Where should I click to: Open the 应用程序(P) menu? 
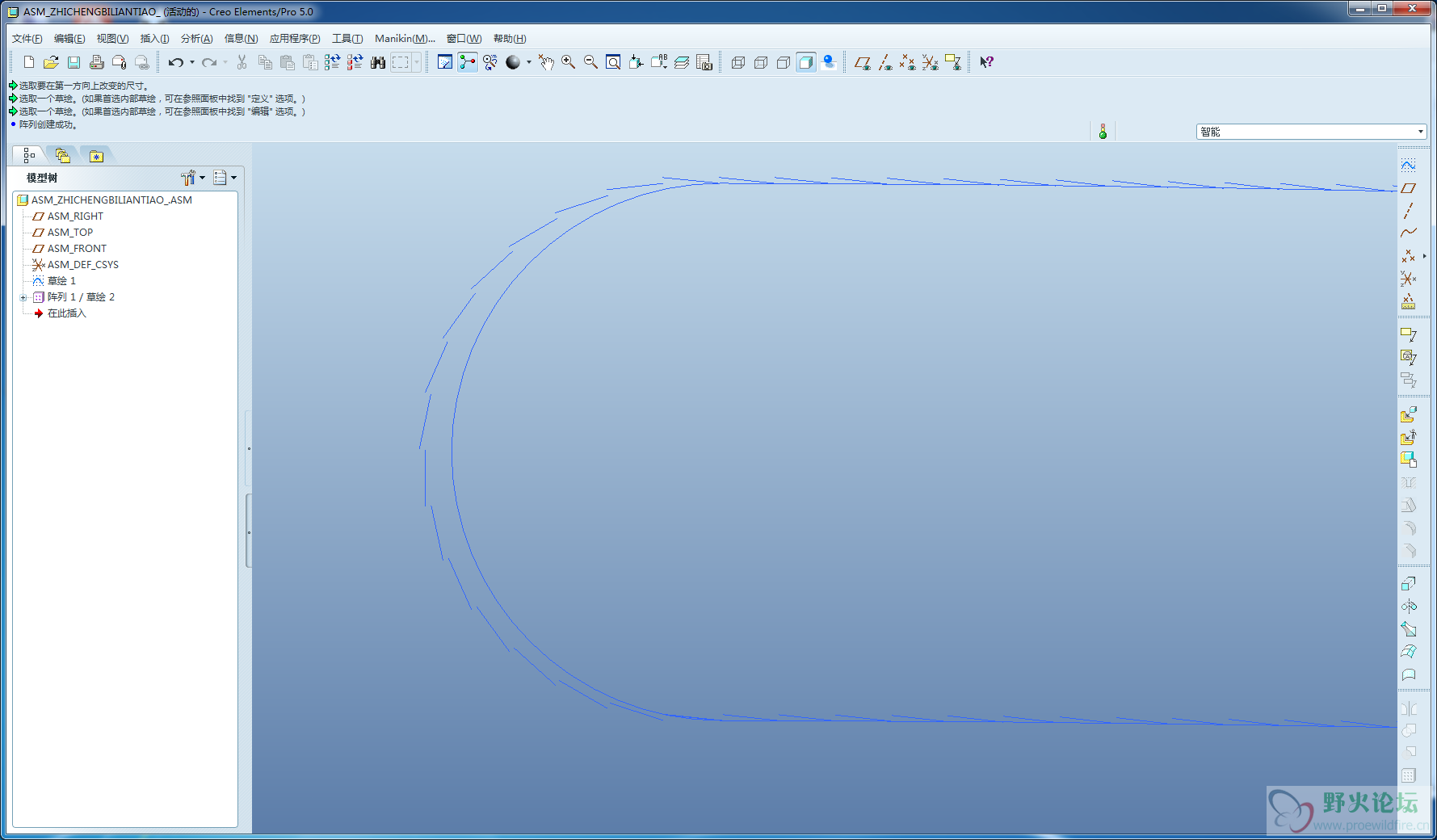(x=295, y=39)
